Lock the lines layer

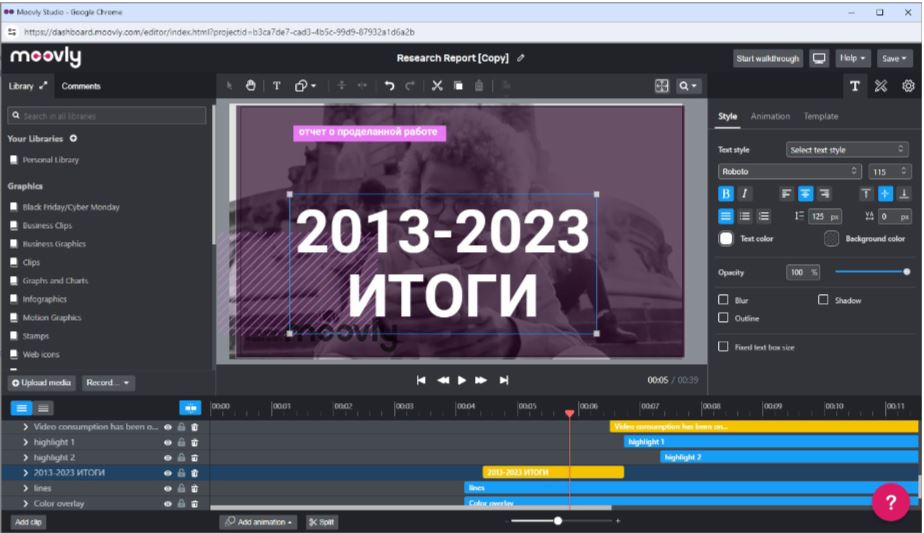(182, 488)
